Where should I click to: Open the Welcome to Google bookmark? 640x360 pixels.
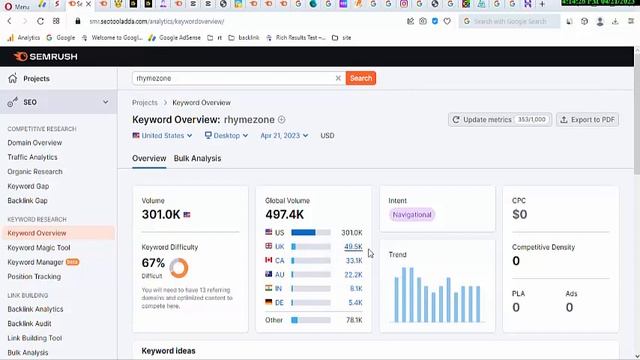112,38
